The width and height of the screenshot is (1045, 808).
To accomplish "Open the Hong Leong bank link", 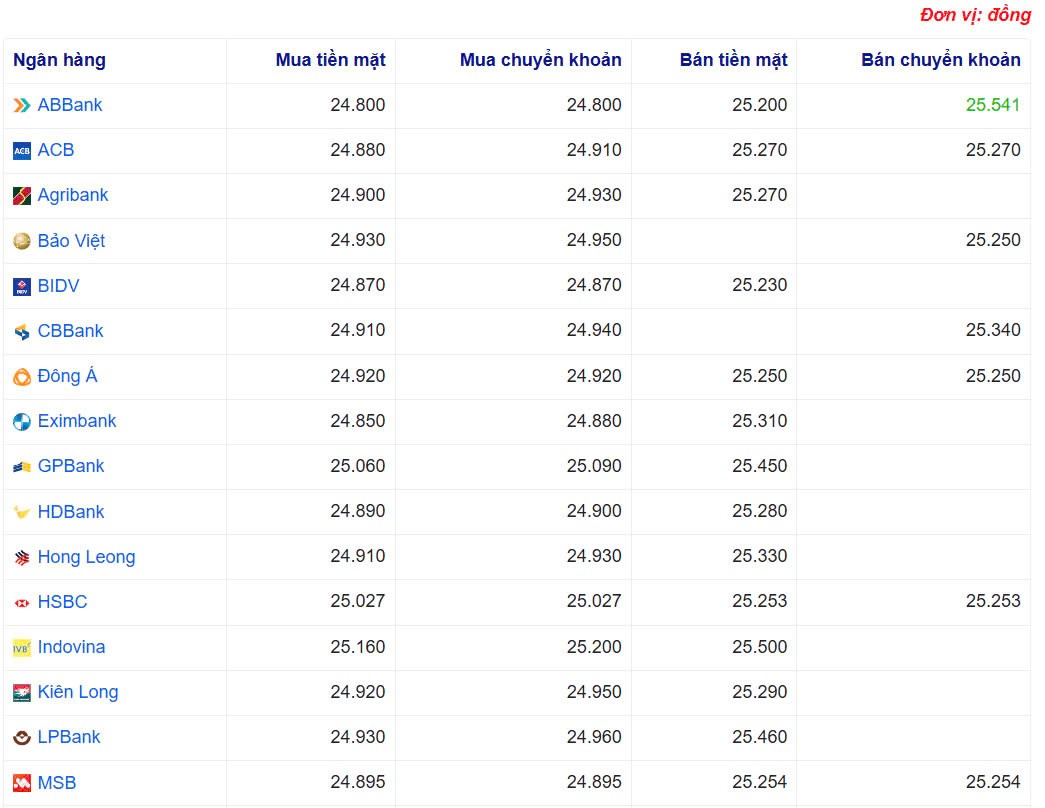I will 86,557.
